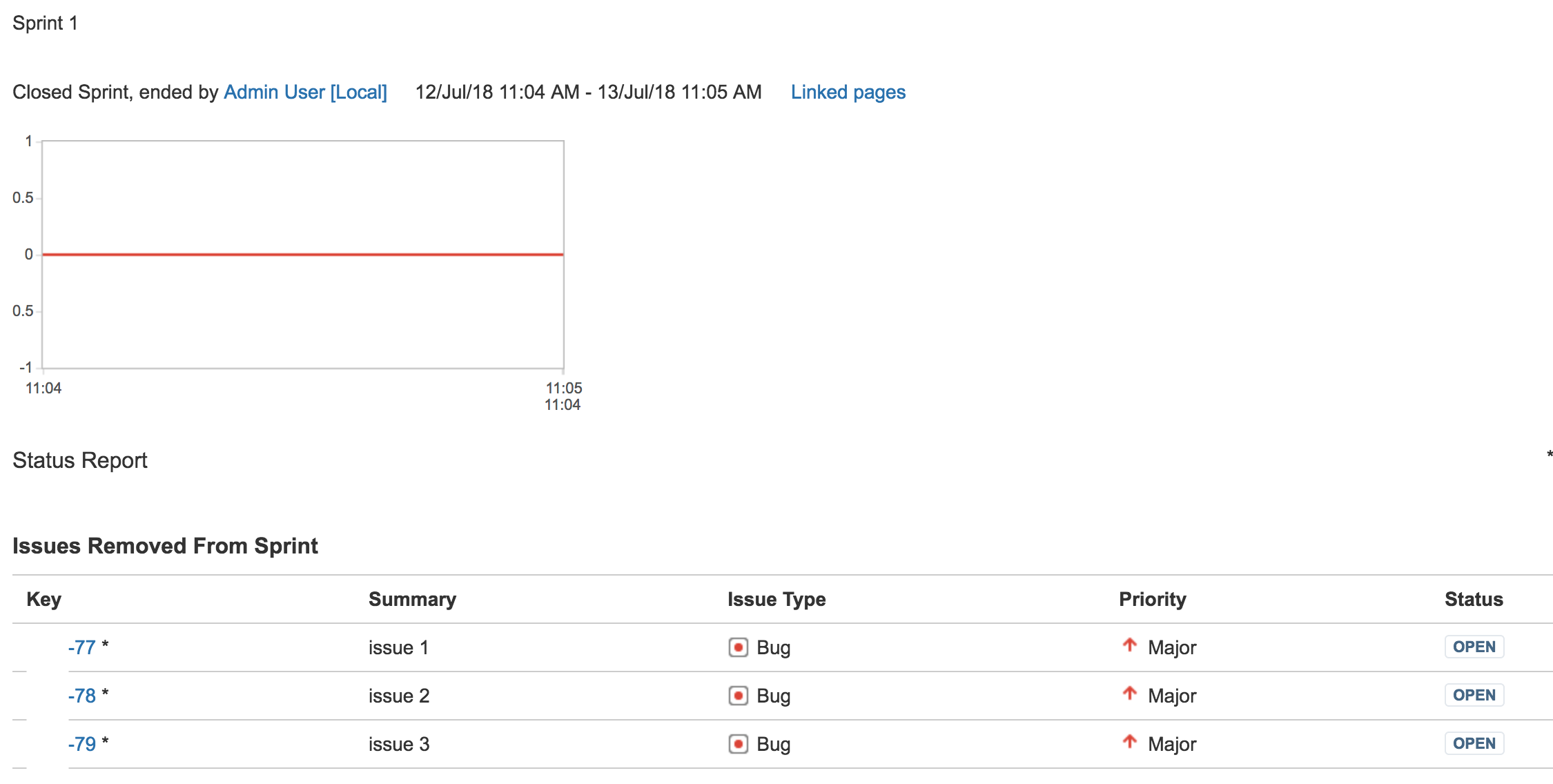
Task: Click the Status column header
Action: [x=1474, y=599]
